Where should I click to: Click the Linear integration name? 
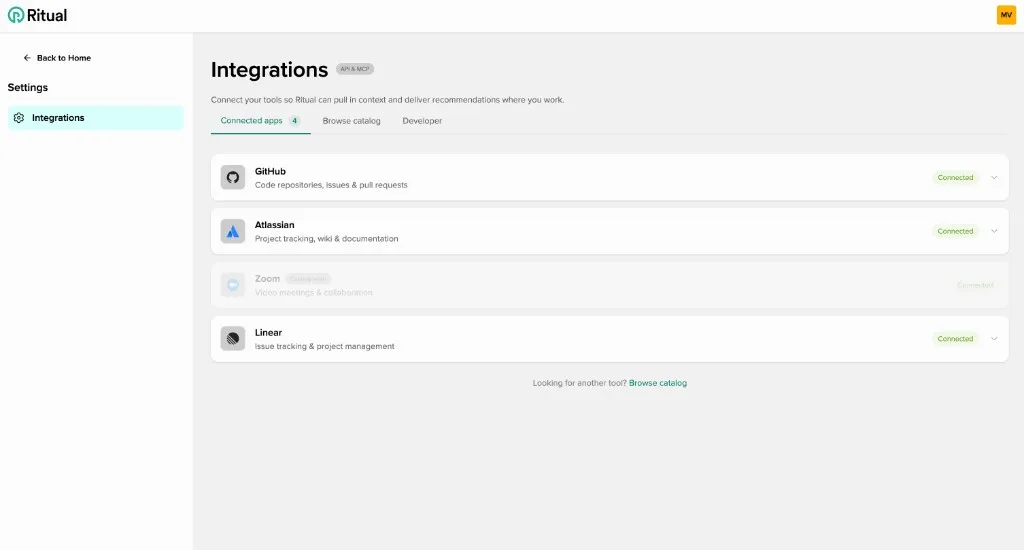[x=268, y=332]
